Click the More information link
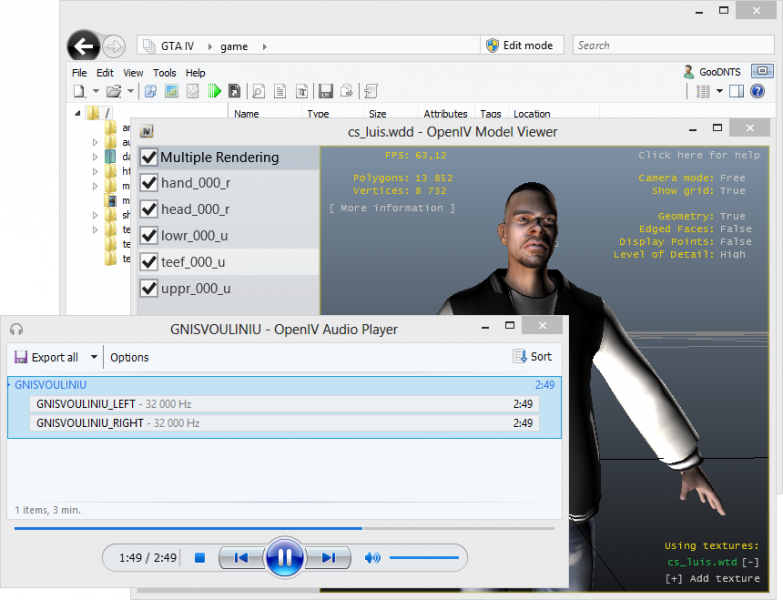Image resolution: width=783 pixels, height=600 pixels. pos(392,208)
